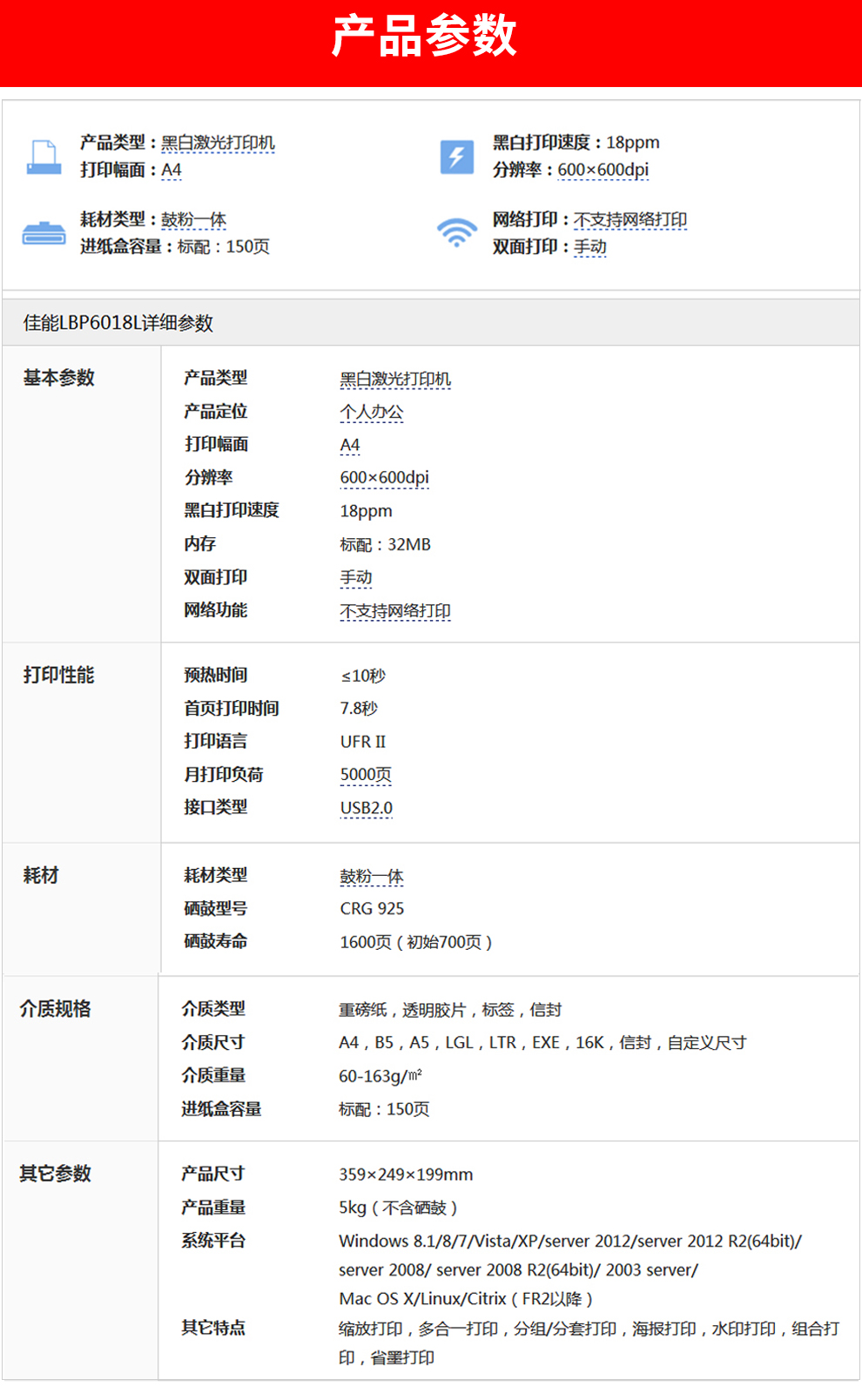Click the toner cartridge icon beside 耗材类型
862x1400 pixels.
44,233
